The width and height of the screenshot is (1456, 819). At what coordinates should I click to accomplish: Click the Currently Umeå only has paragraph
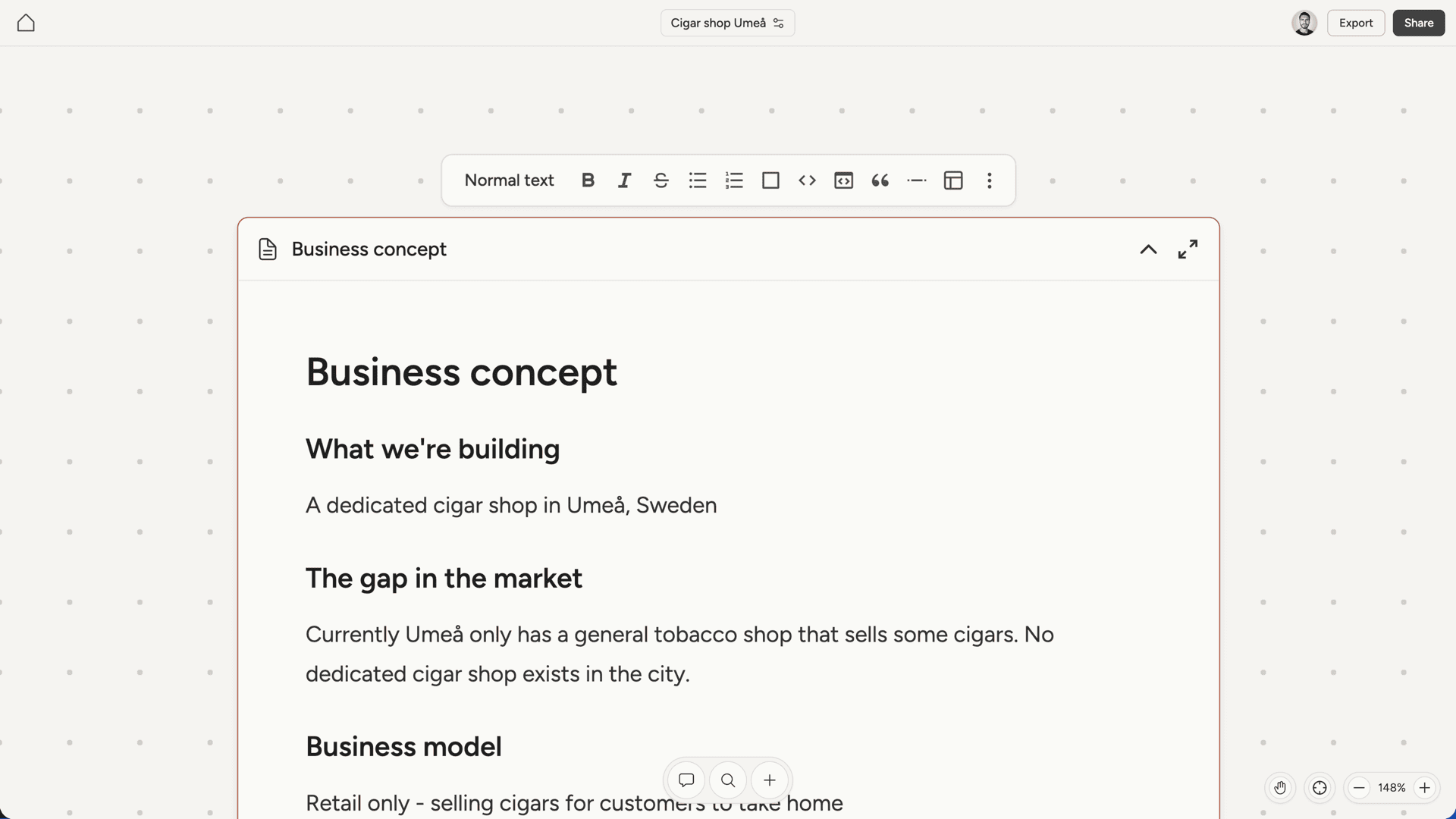point(679,654)
